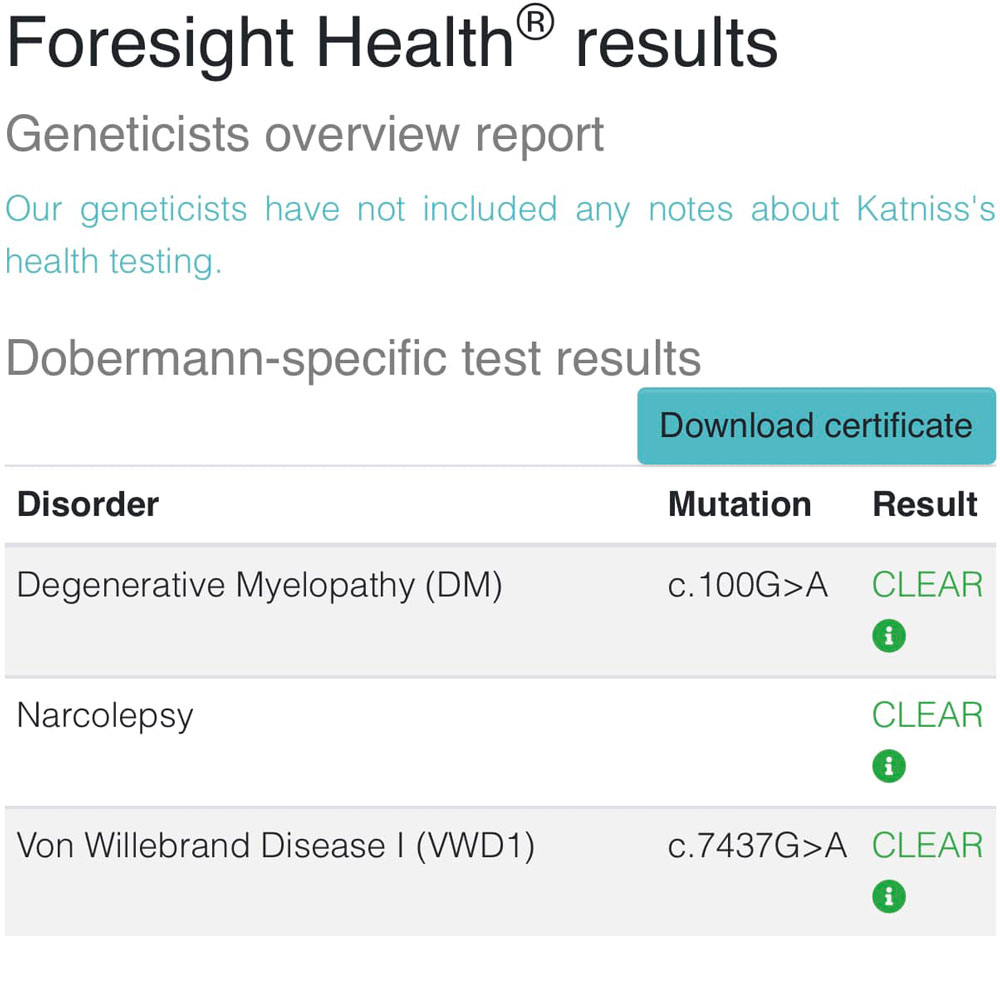Click the registered trademark symbol after Health
This screenshot has height=983, width=1000.
click(x=535, y=25)
